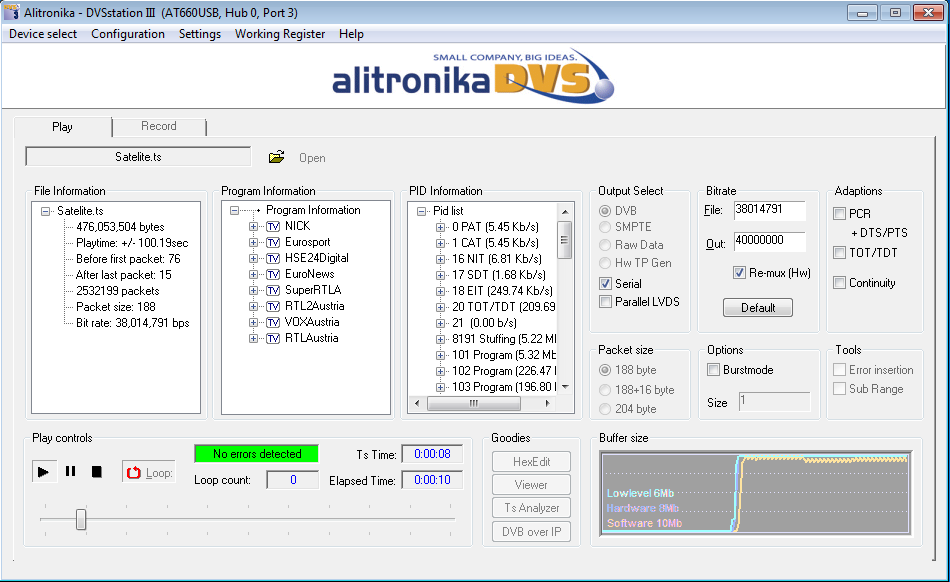This screenshot has height=582, width=950.
Task: Click the Out bitrate input field
Action: pos(771,241)
